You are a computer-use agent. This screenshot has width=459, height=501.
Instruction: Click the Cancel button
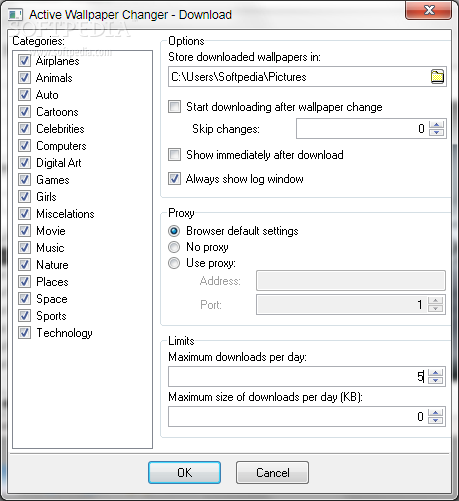(272, 472)
